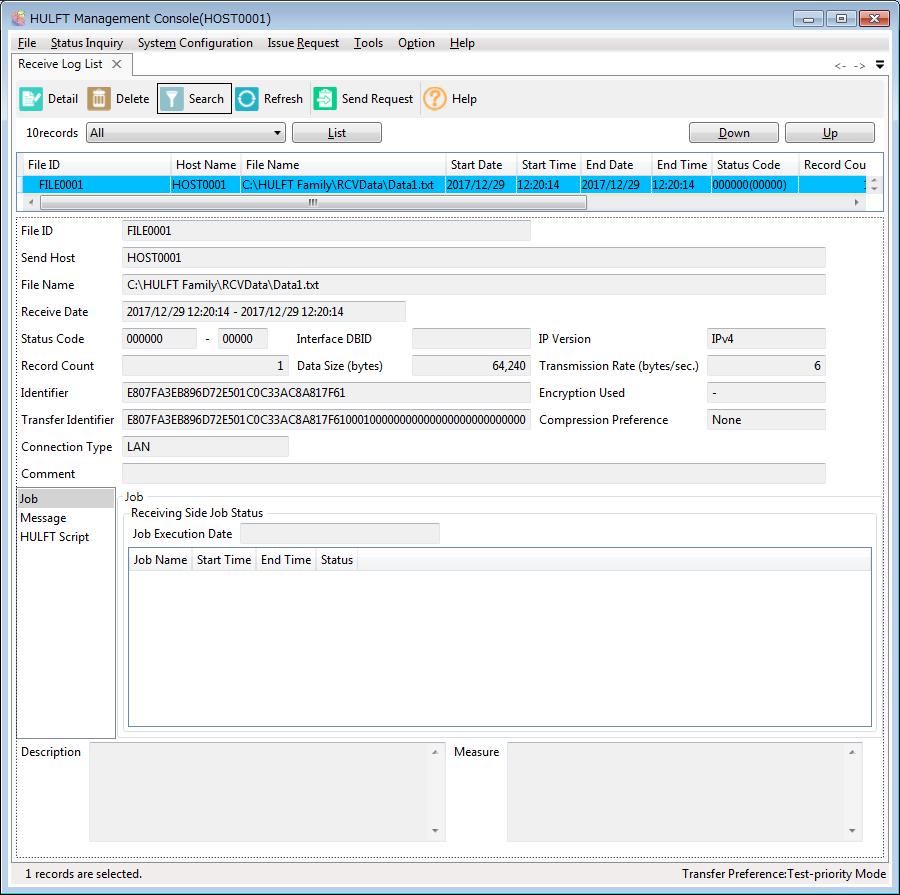Click the IP Version field showing IPv4
This screenshot has height=895, width=900.
pos(766,339)
